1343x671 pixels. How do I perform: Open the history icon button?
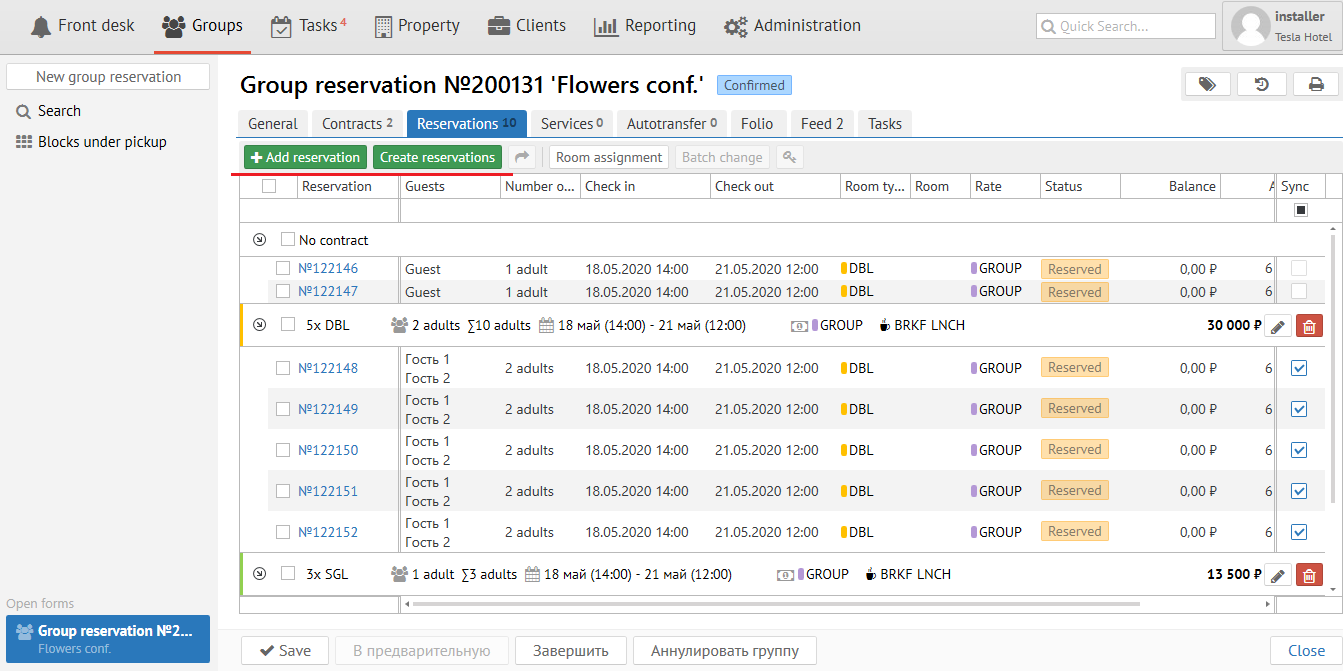point(1262,85)
